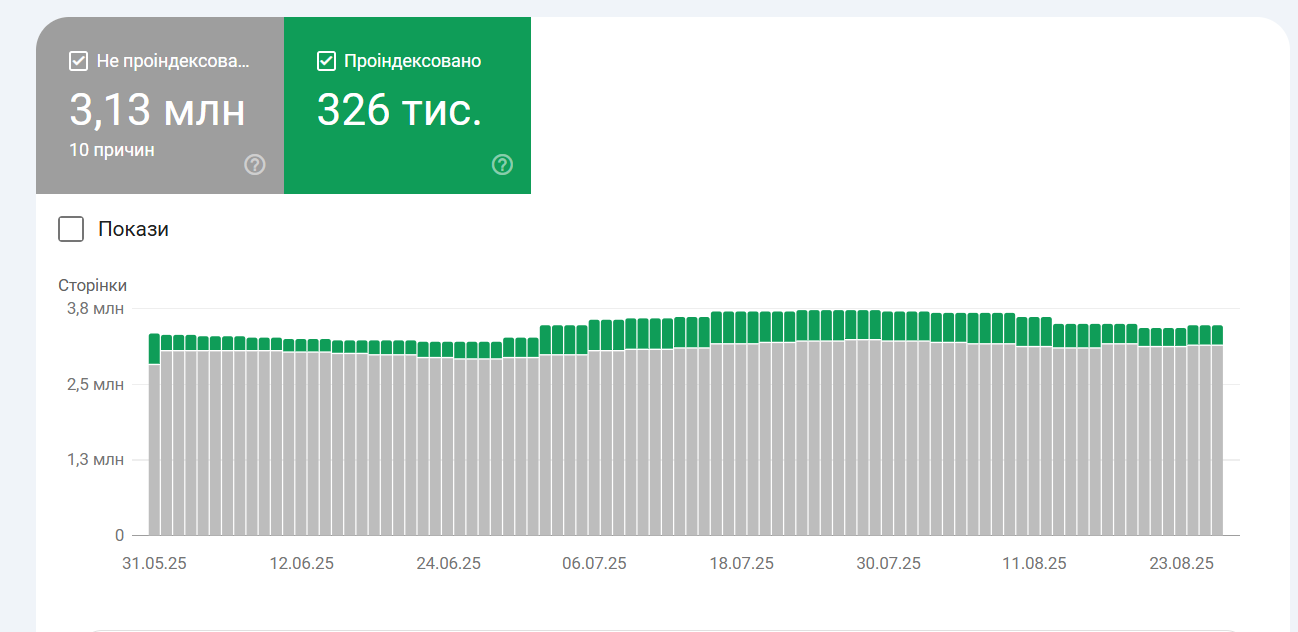Click the 23.08.25 date label
This screenshot has width=1298, height=632.
(1181, 563)
